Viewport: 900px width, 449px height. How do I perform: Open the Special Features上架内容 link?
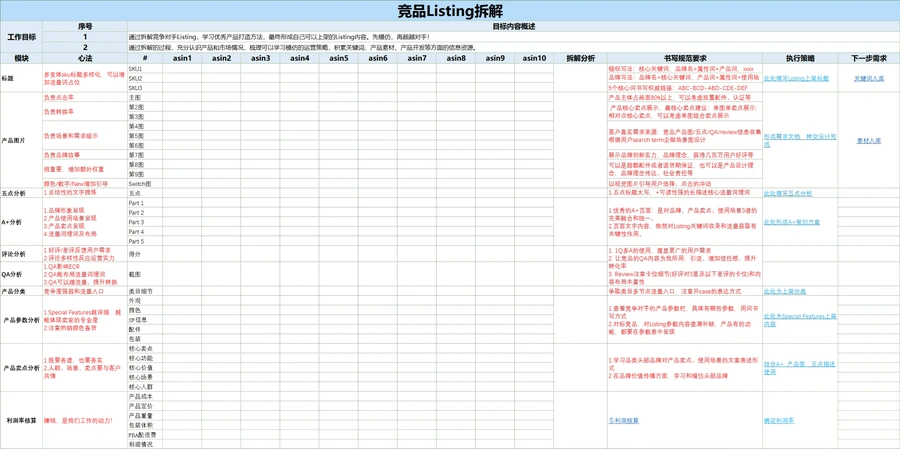[799, 320]
